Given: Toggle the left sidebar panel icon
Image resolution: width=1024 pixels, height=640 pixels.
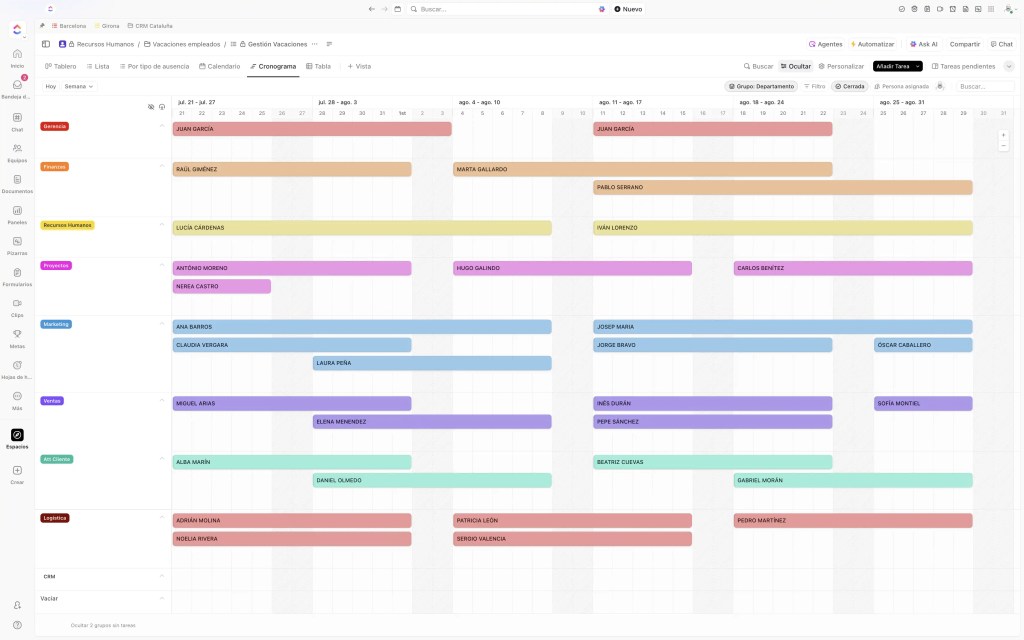Looking at the screenshot, I should click(46, 44).
